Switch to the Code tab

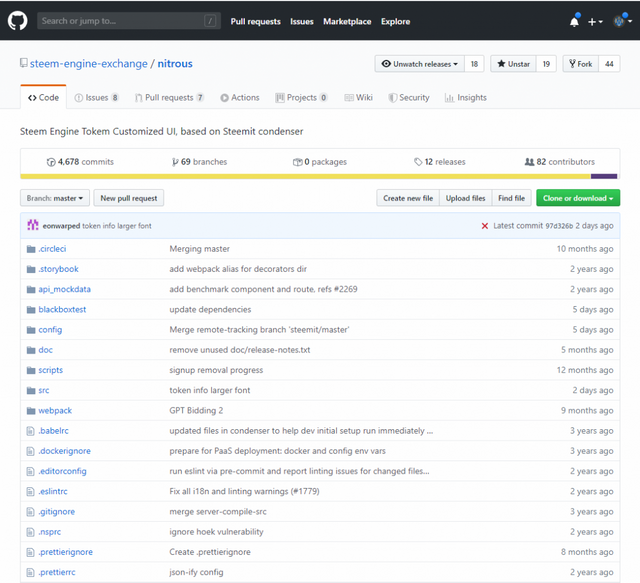43,98
